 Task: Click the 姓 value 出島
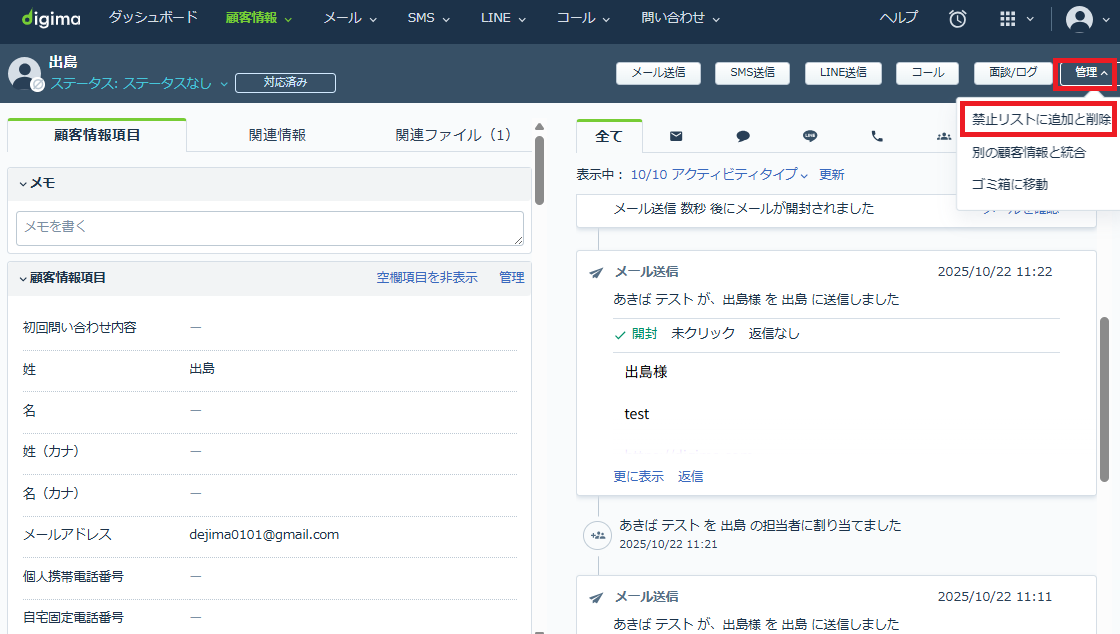(x=202, y=369)
